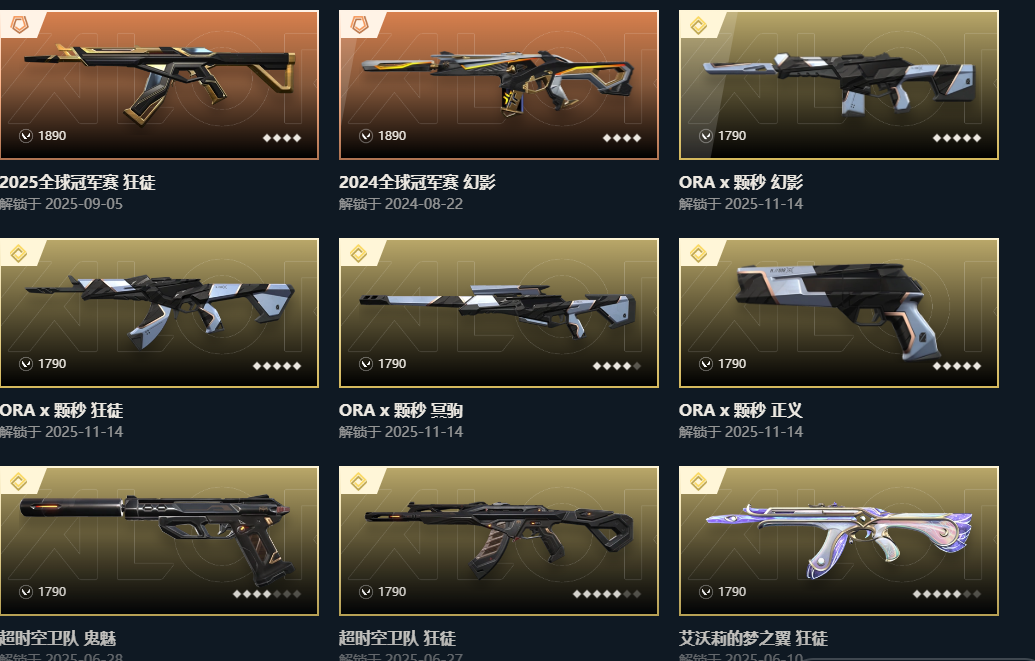1035x661 pixels.
Task: Click the ORA x 颗秒 冥驹 title text
Action: point(401,410)
